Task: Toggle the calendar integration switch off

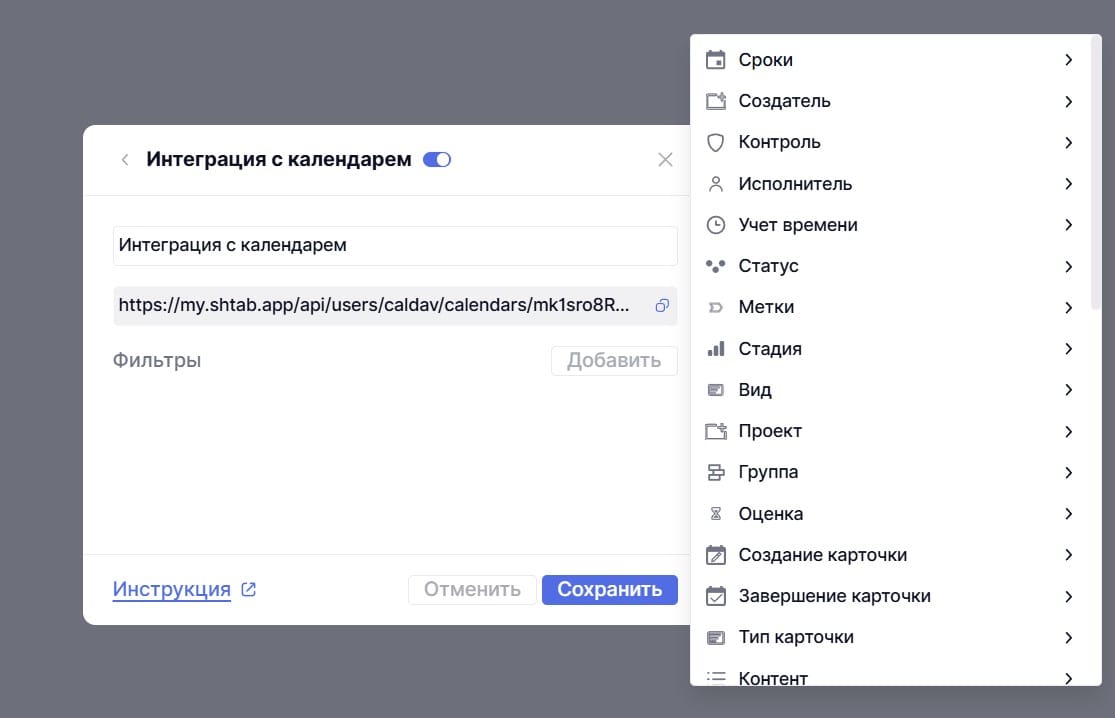Action: tap(437, 160)
